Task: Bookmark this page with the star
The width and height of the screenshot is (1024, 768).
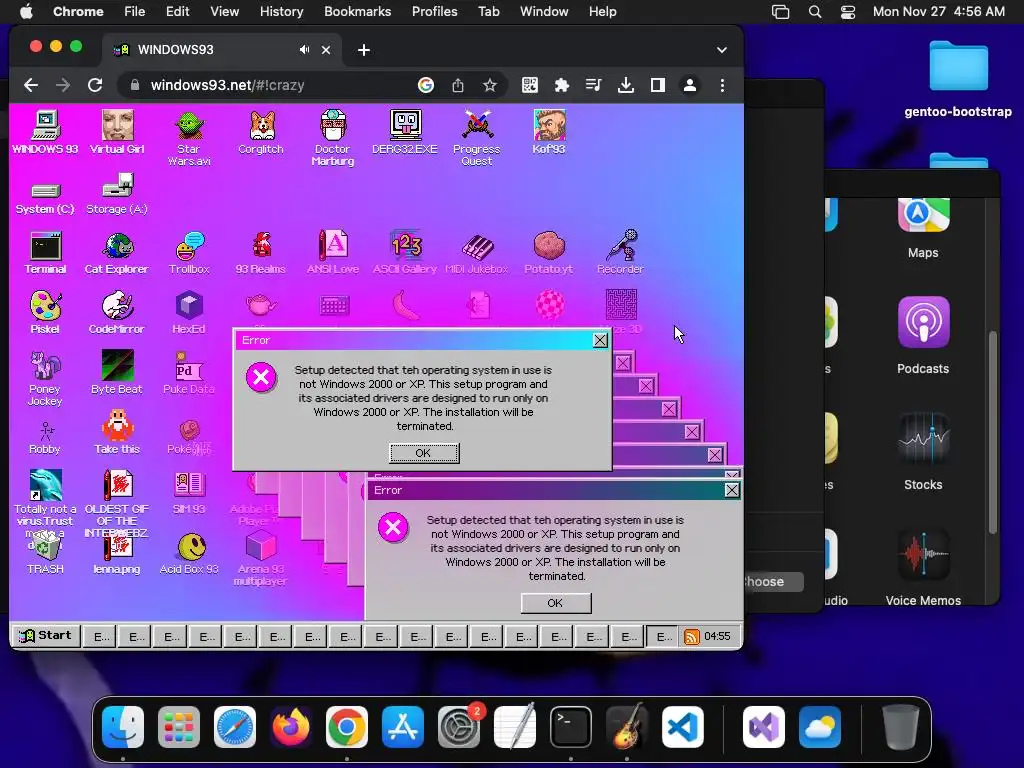Action: 490,85
